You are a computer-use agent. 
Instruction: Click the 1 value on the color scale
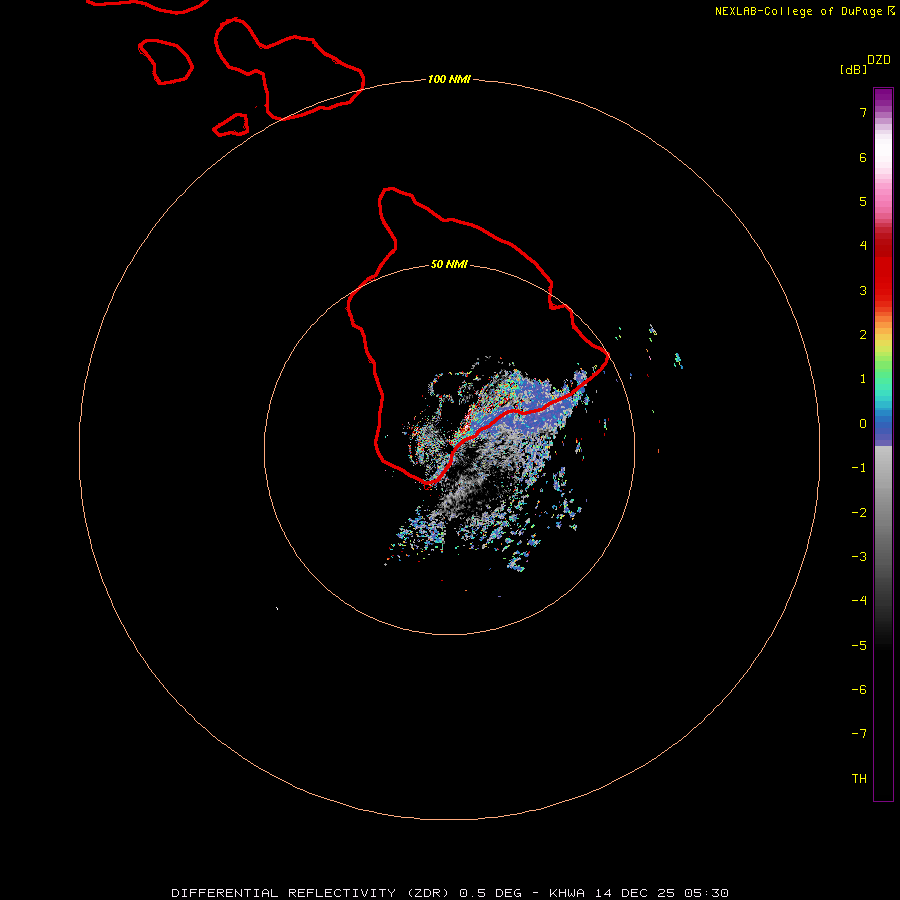pyautogui.click(x=863, y=379)
